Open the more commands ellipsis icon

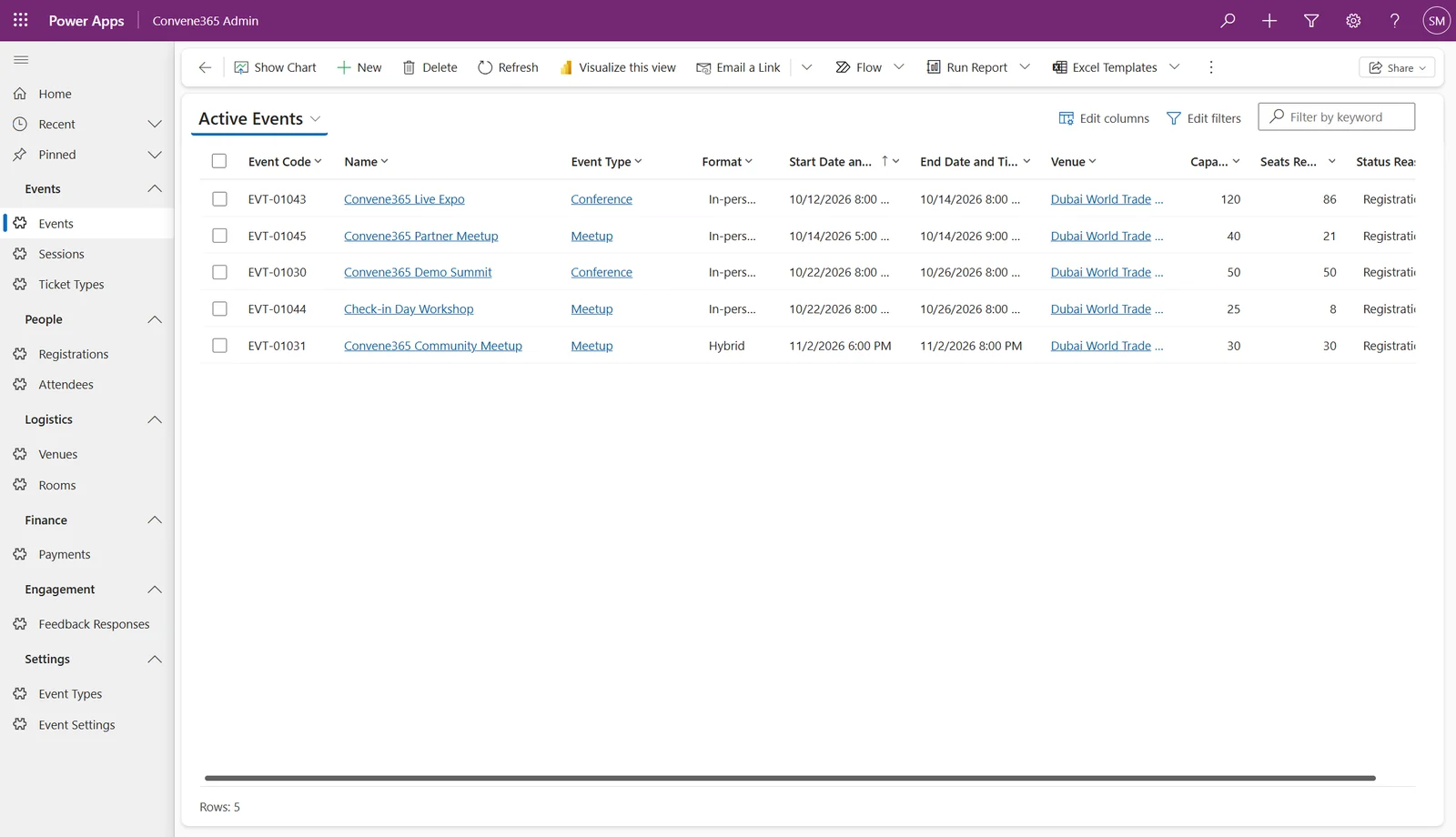(x=1210, y=67)
